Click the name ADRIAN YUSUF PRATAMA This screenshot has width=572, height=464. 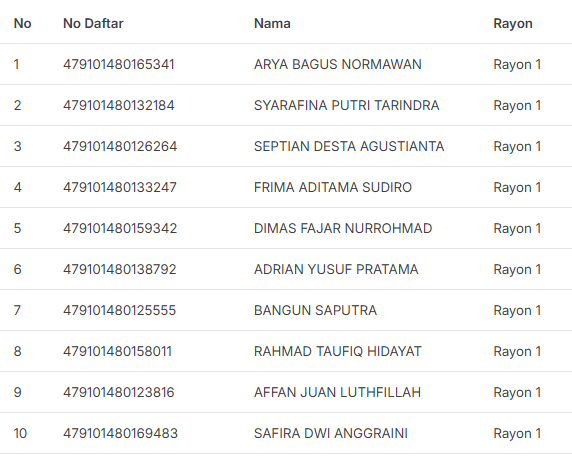pos(336,269)
